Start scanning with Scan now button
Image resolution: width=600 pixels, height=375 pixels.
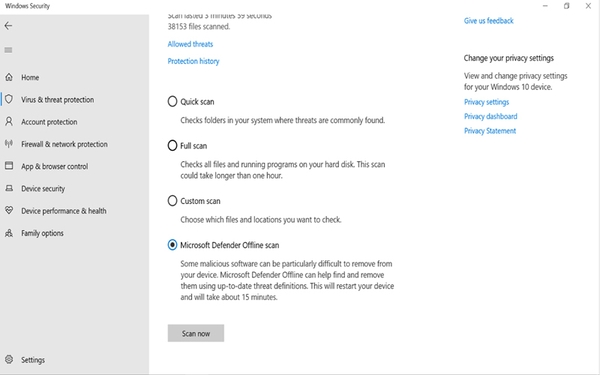(196, 333)
